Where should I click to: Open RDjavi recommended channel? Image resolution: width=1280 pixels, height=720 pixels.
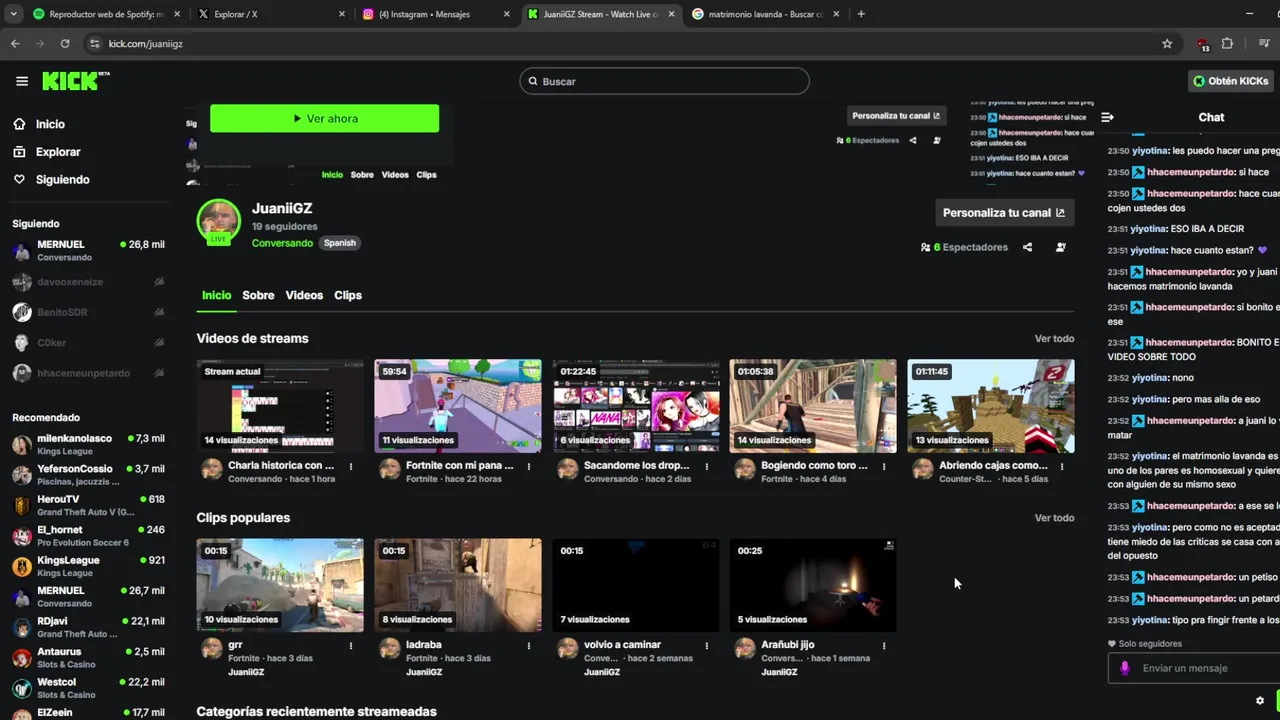point(88,627)
